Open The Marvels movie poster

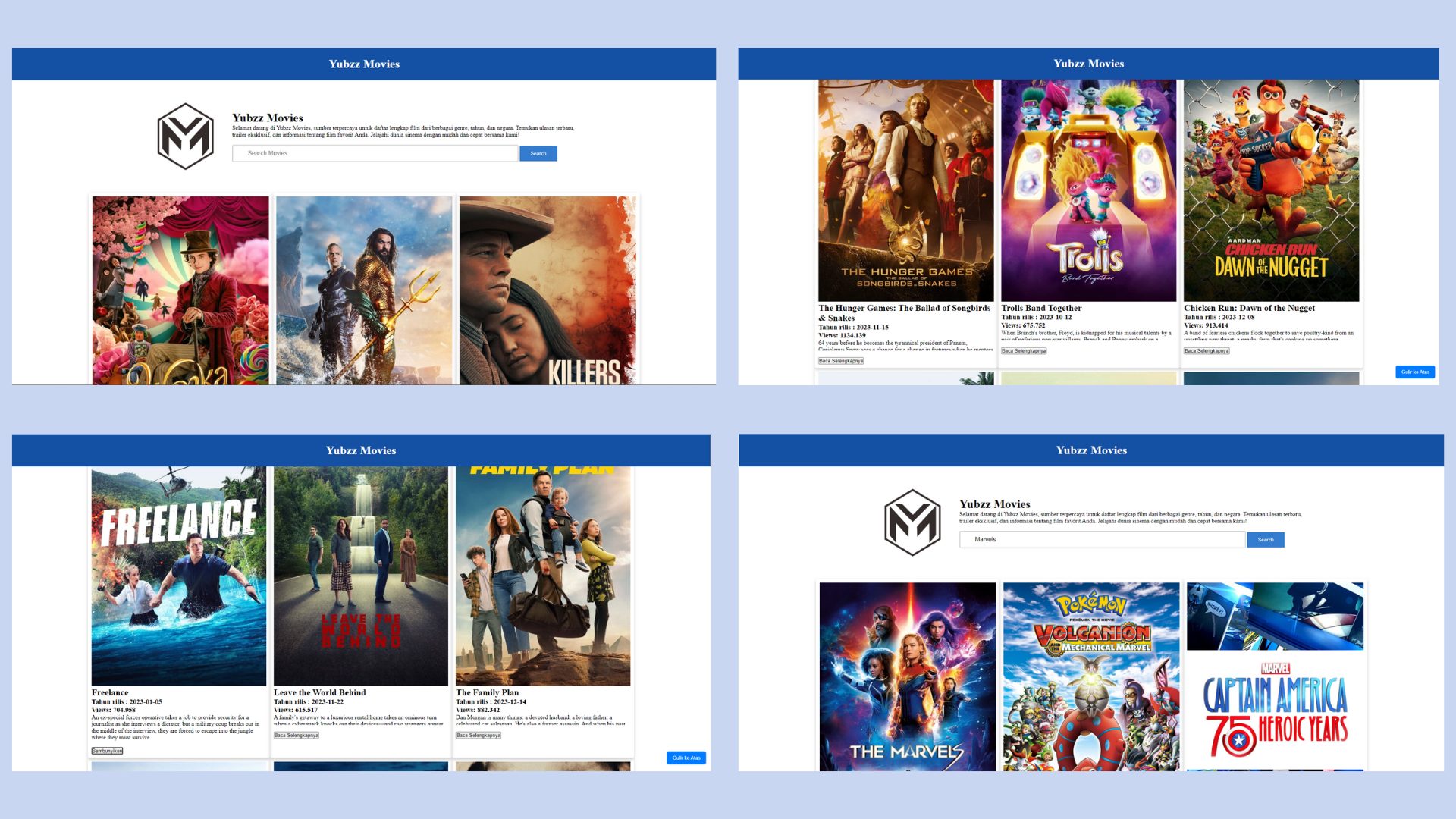[908, 676]
